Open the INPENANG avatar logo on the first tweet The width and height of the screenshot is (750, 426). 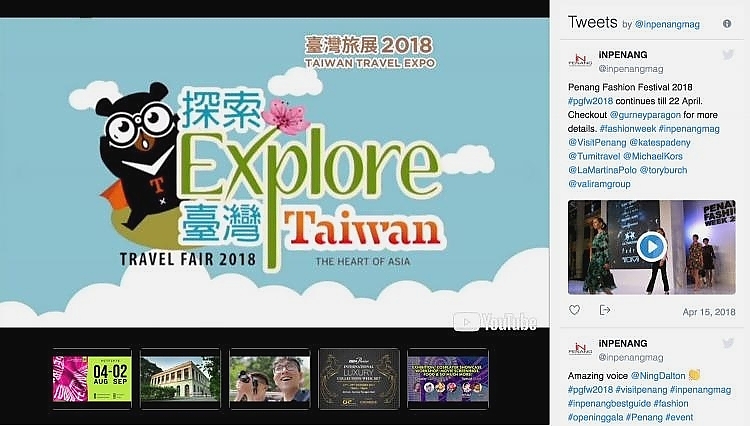tap(580, 60)
